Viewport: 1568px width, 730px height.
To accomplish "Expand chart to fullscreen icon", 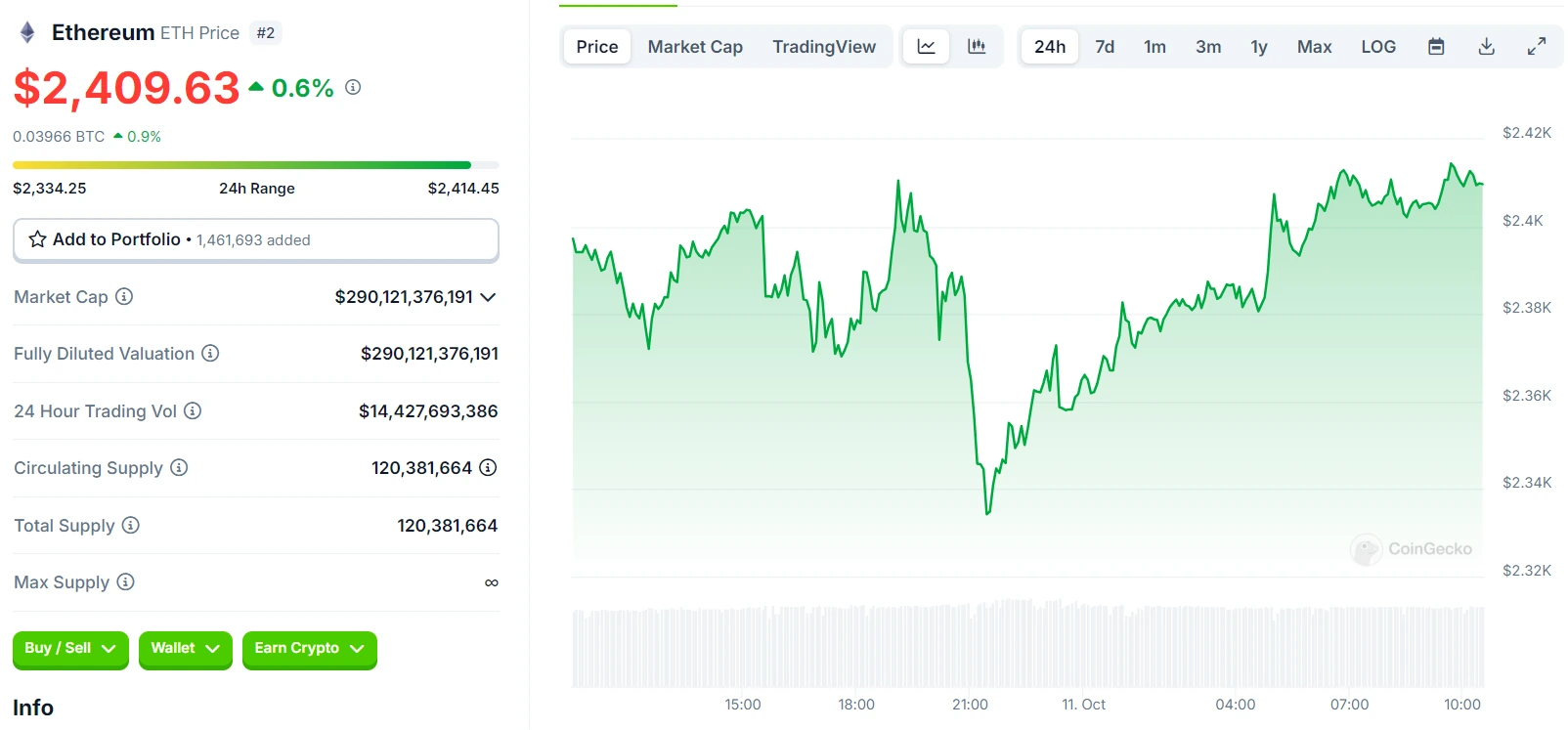I will [x=1537, y=46].
